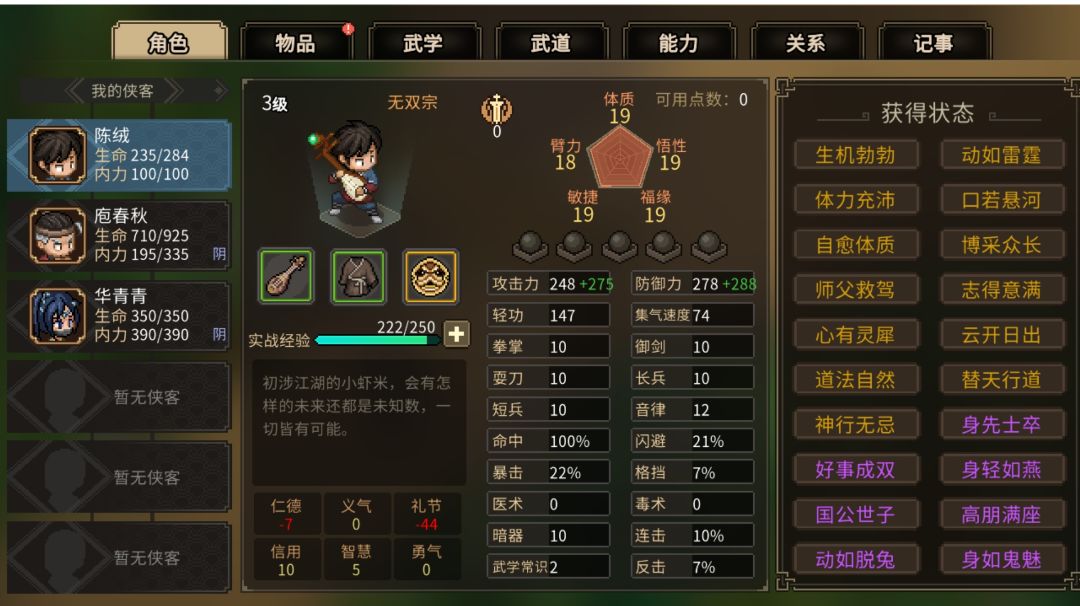The height and width of the screenshot is (606, 1080).
Task: Open the 武学 tab
Action: 424,43
